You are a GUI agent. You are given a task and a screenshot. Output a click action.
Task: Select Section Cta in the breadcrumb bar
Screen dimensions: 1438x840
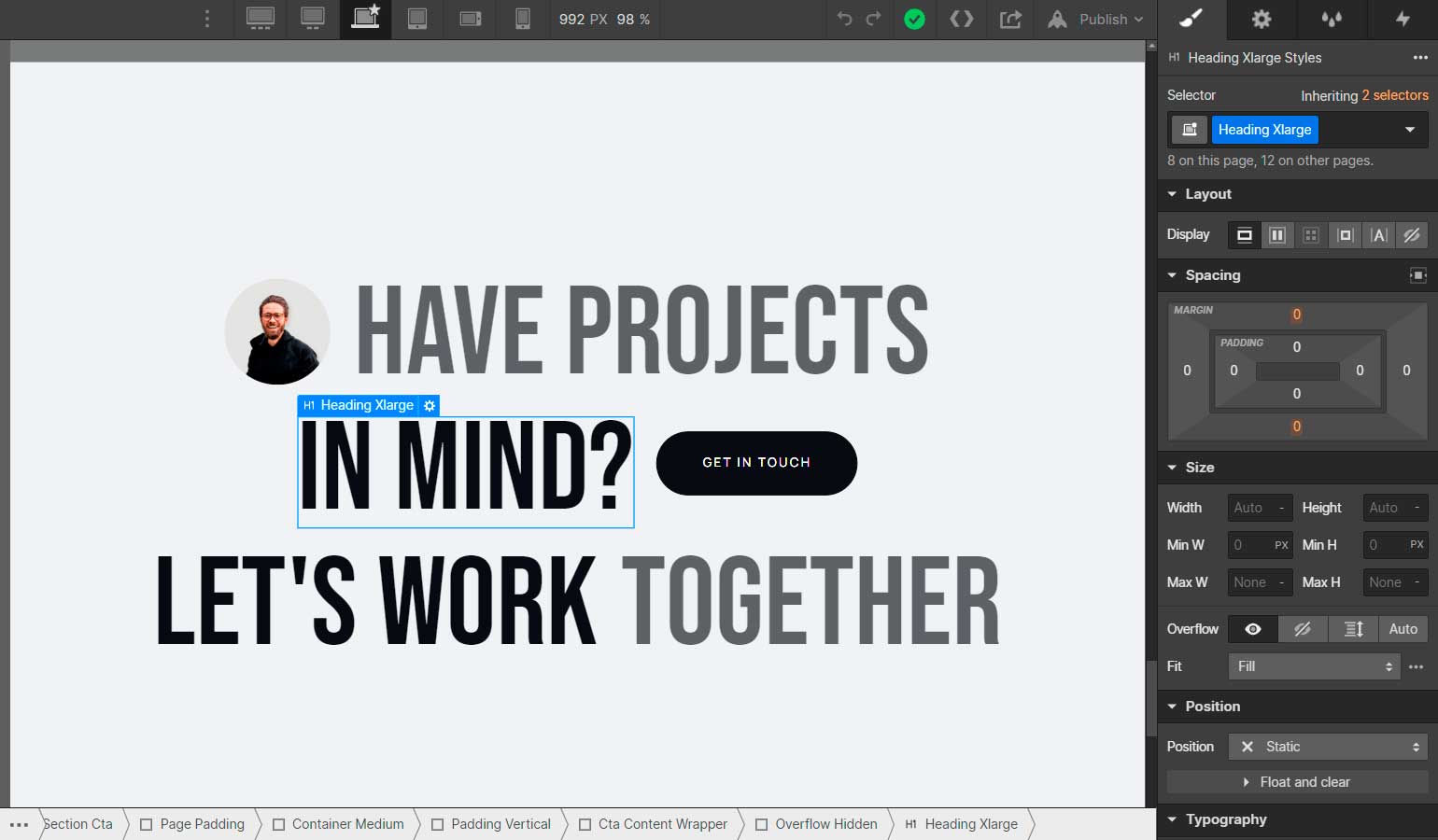[x=78, y=824]
